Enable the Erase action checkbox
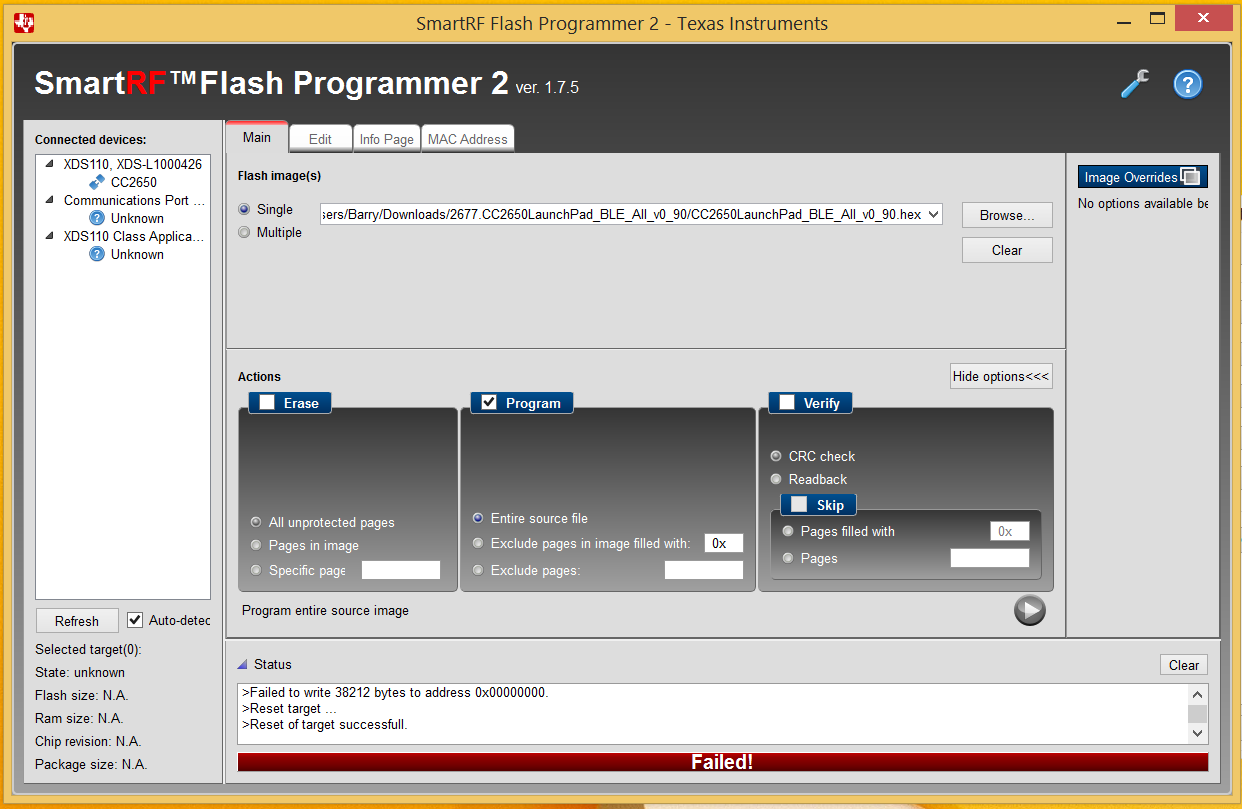 pos(267,403)
